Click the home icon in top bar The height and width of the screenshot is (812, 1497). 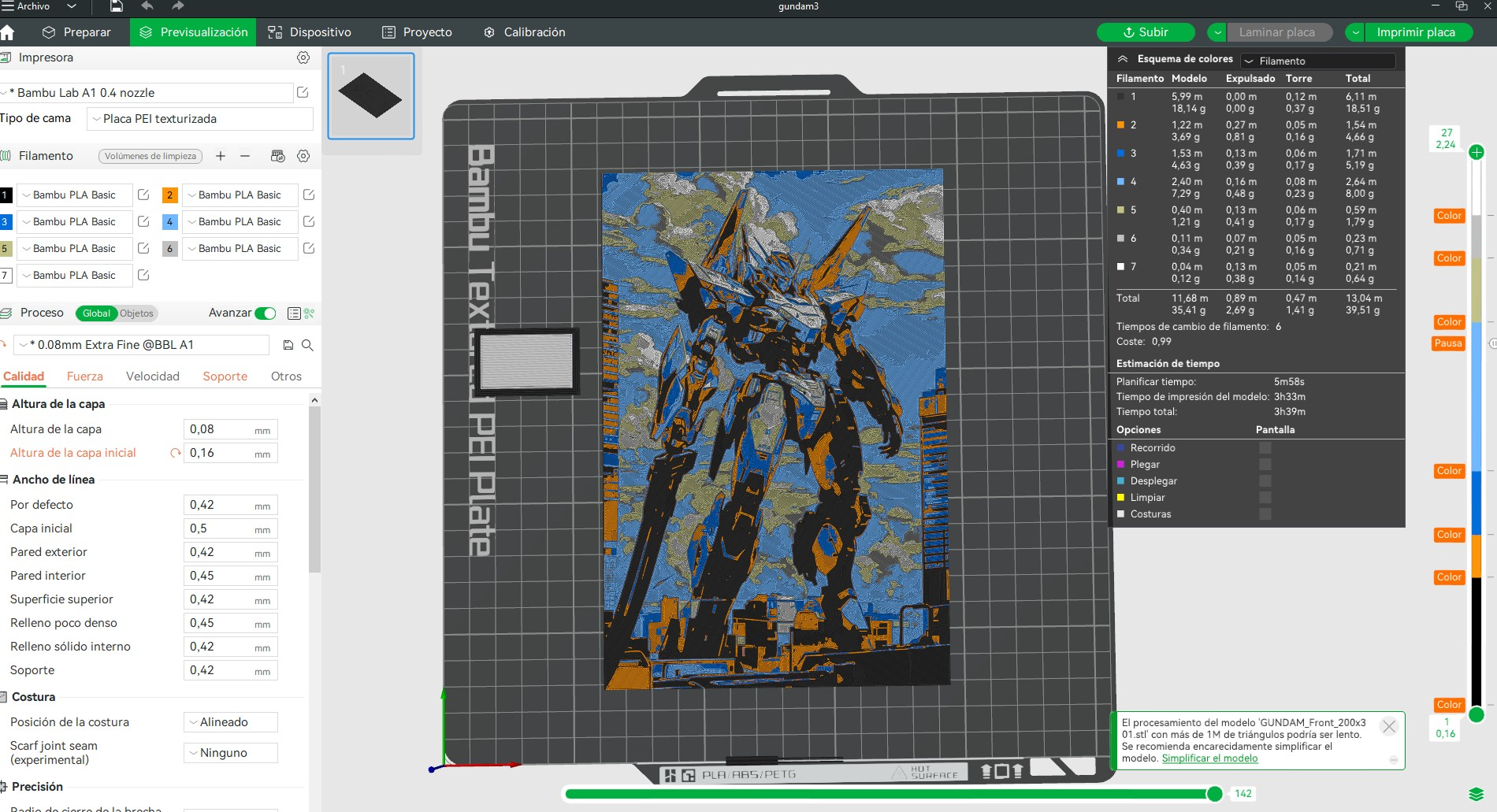point(7,32)
